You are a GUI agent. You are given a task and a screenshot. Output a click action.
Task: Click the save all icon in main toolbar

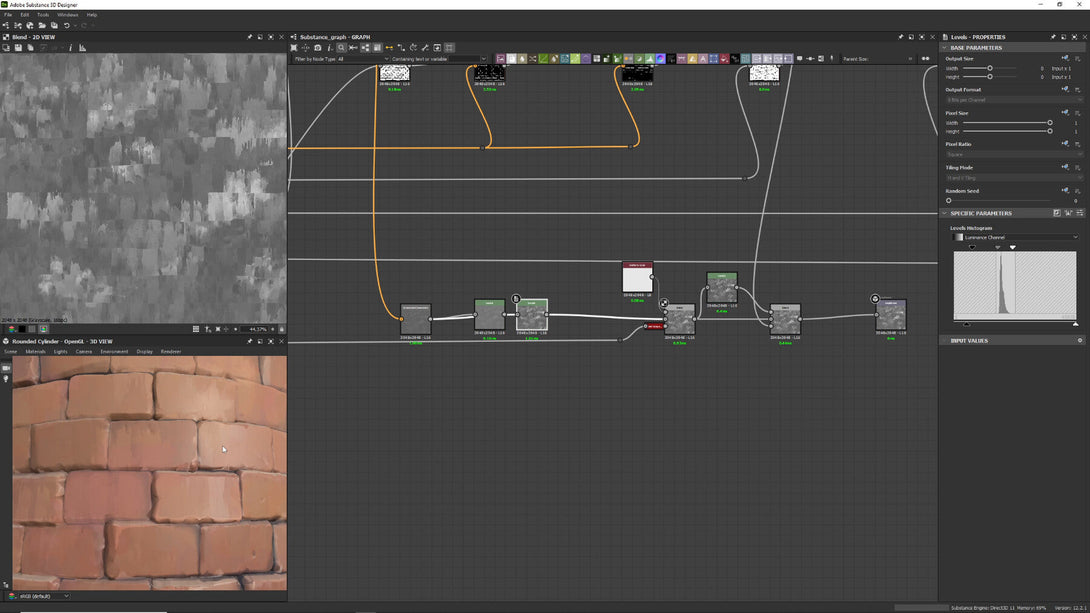coord(54,26)
